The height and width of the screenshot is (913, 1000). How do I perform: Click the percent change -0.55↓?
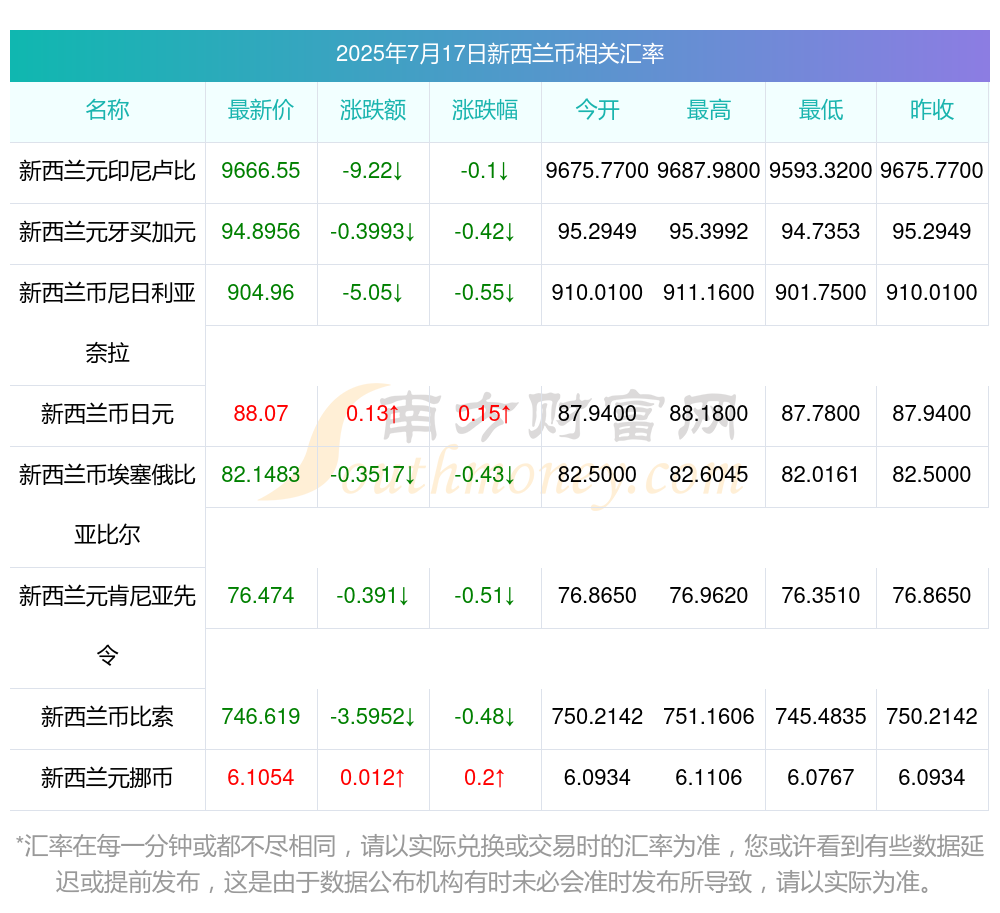[x=485, y=293]
